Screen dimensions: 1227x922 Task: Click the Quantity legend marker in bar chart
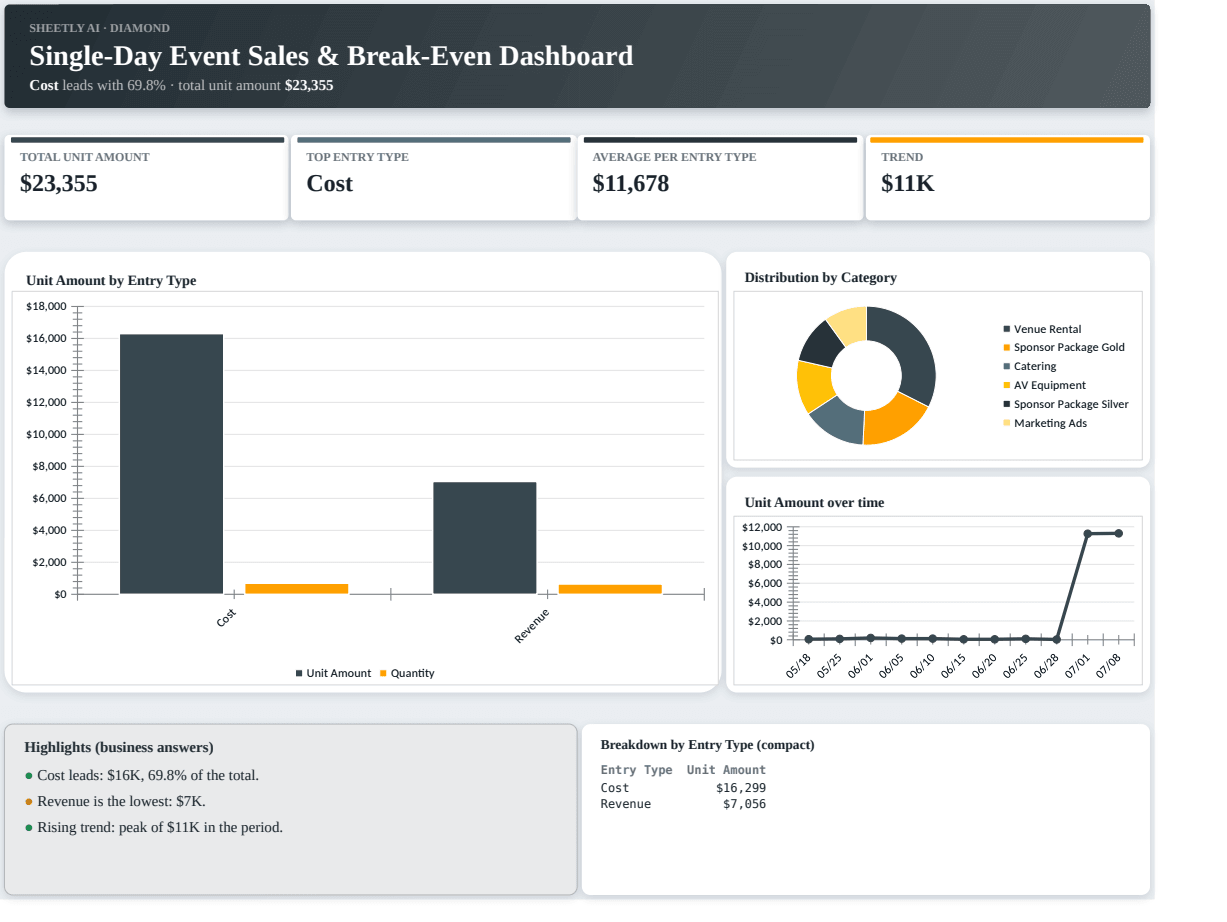tap(383, 674)
